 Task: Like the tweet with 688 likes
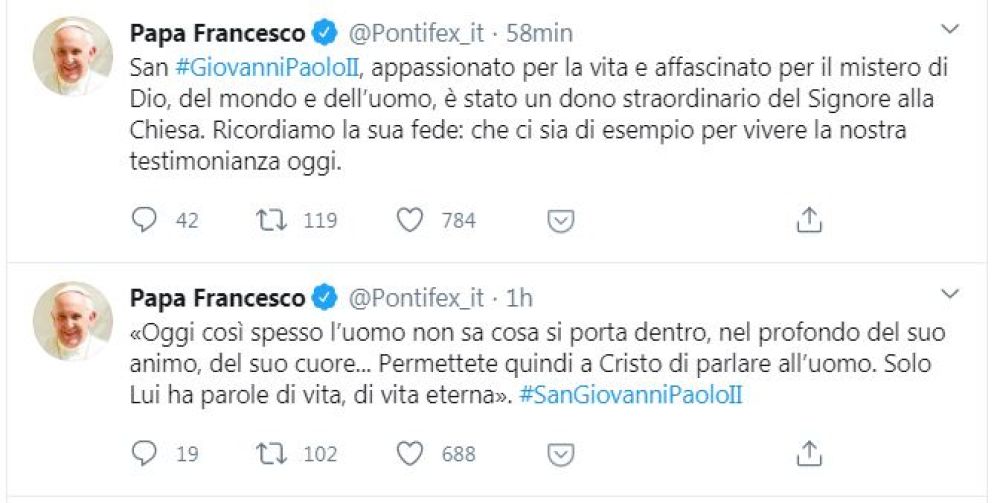pyautogui.click(x=410, y=454)
